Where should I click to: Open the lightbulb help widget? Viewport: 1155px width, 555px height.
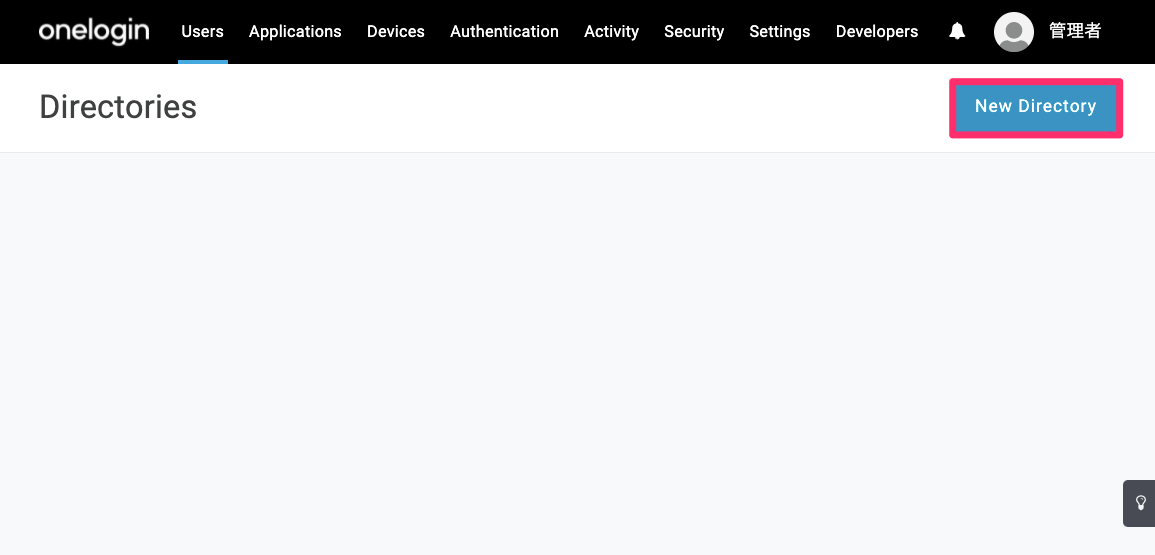click(1140, 503)
